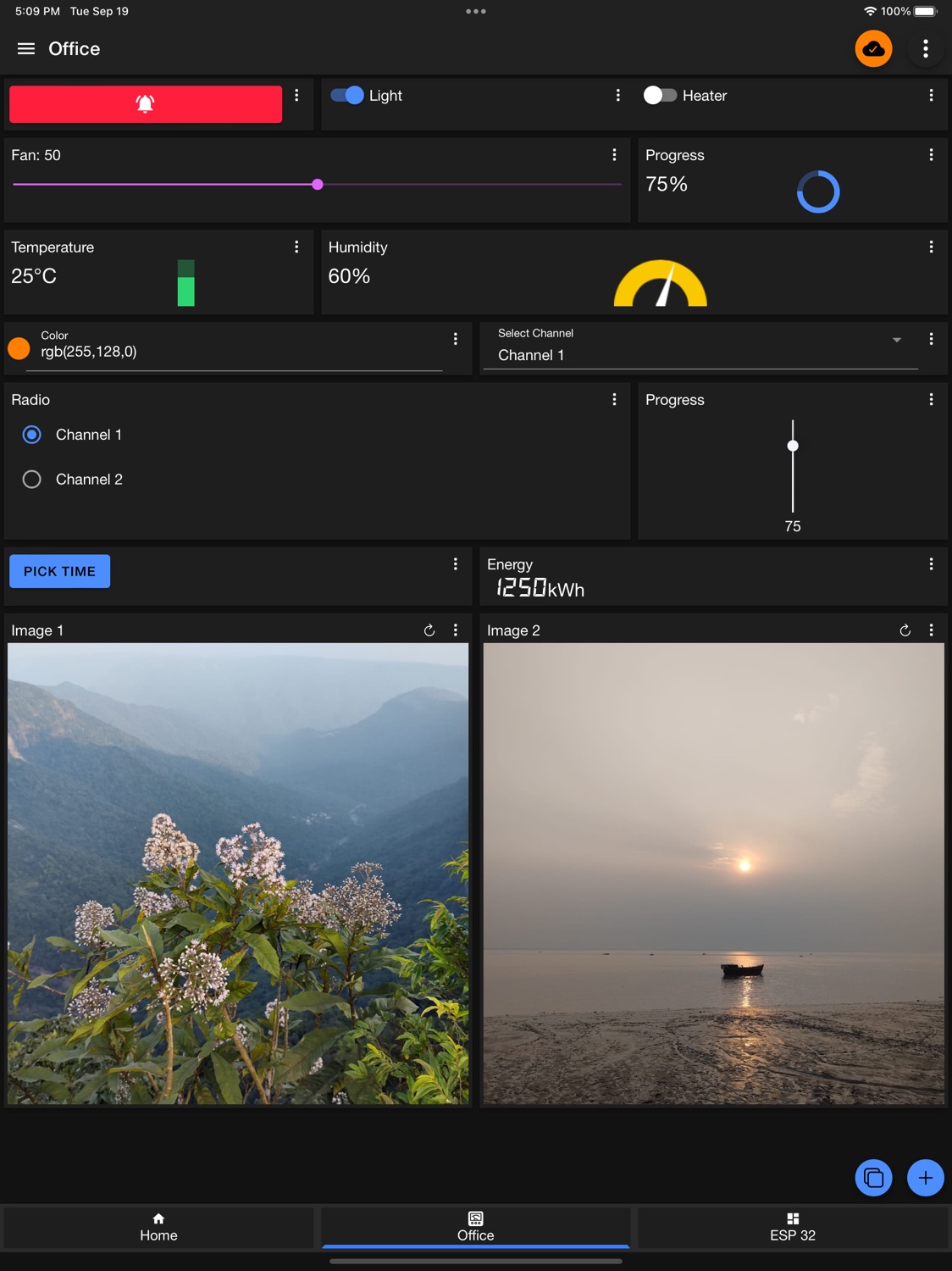Tap the blue add-widget plus button
The width and height of the screenshot is (952, 1271).
[926, 1178]
